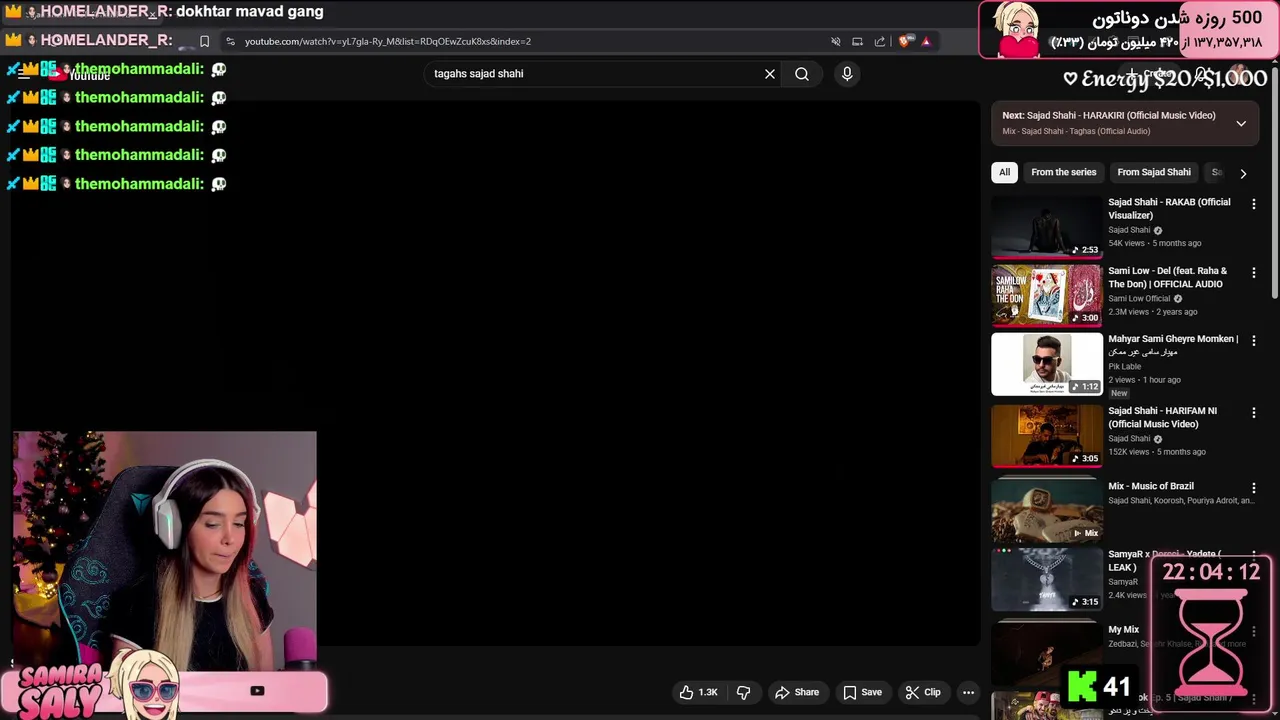Click the '2.3M views · 2 years ago' text
1280x720 pixels.
(1152, 312)
